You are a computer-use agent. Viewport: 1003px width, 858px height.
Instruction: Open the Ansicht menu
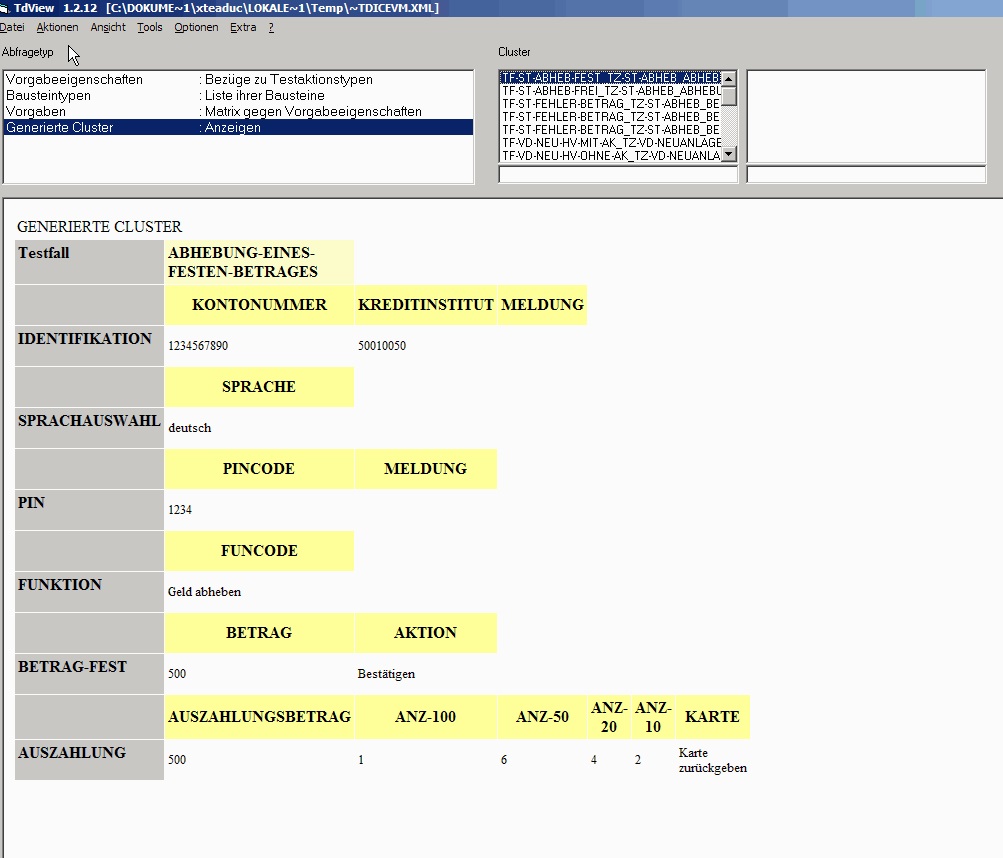click(x=108, y=28)
